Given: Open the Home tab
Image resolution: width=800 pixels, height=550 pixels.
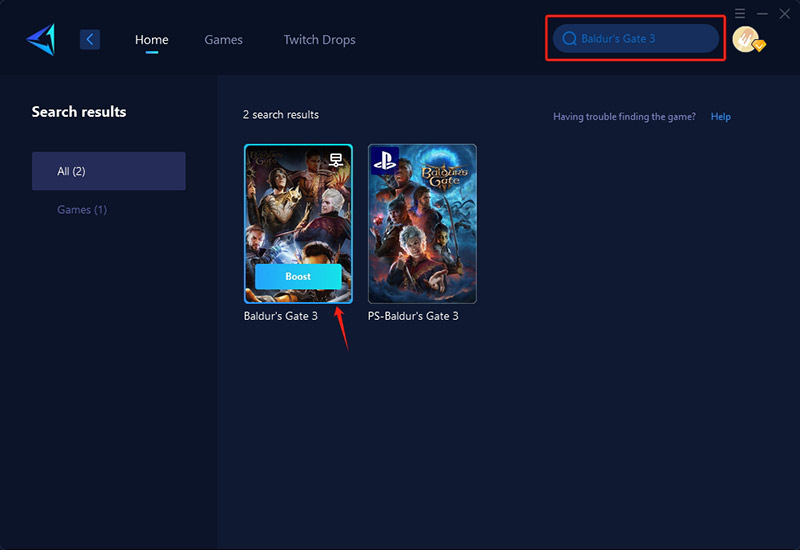Looking at the screenshot, I should [152, 40].
